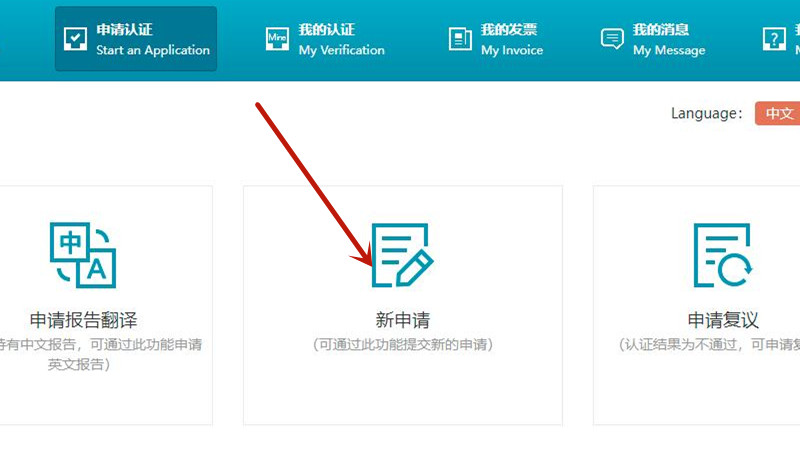
Task: Click the 申请复议 card description text
Action: click(709, 345)
